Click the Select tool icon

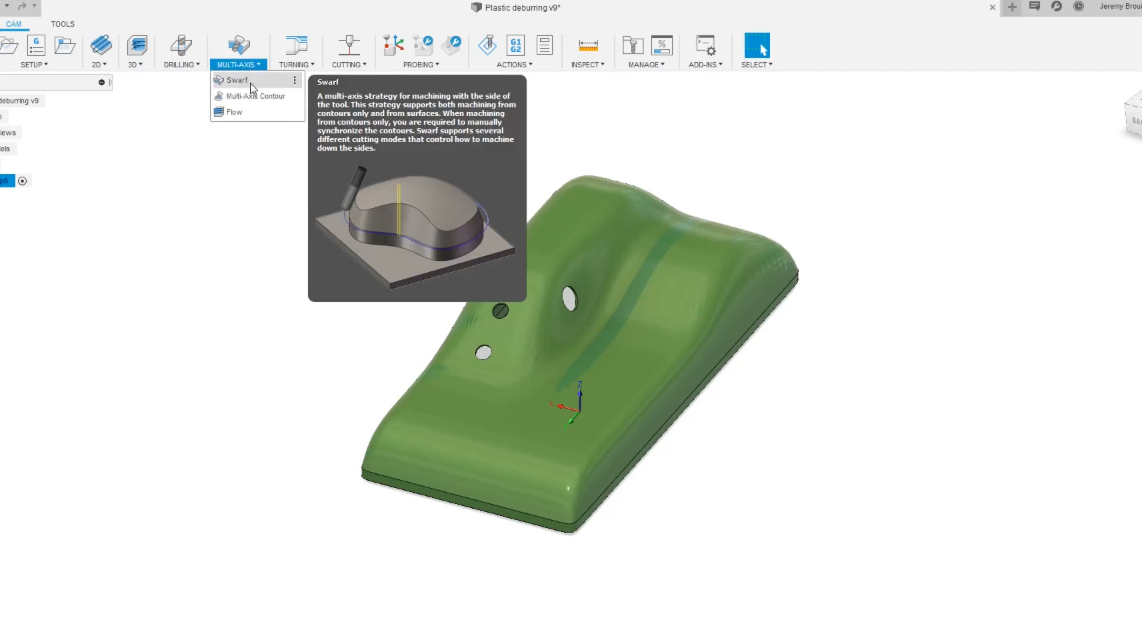coord(757,46)
